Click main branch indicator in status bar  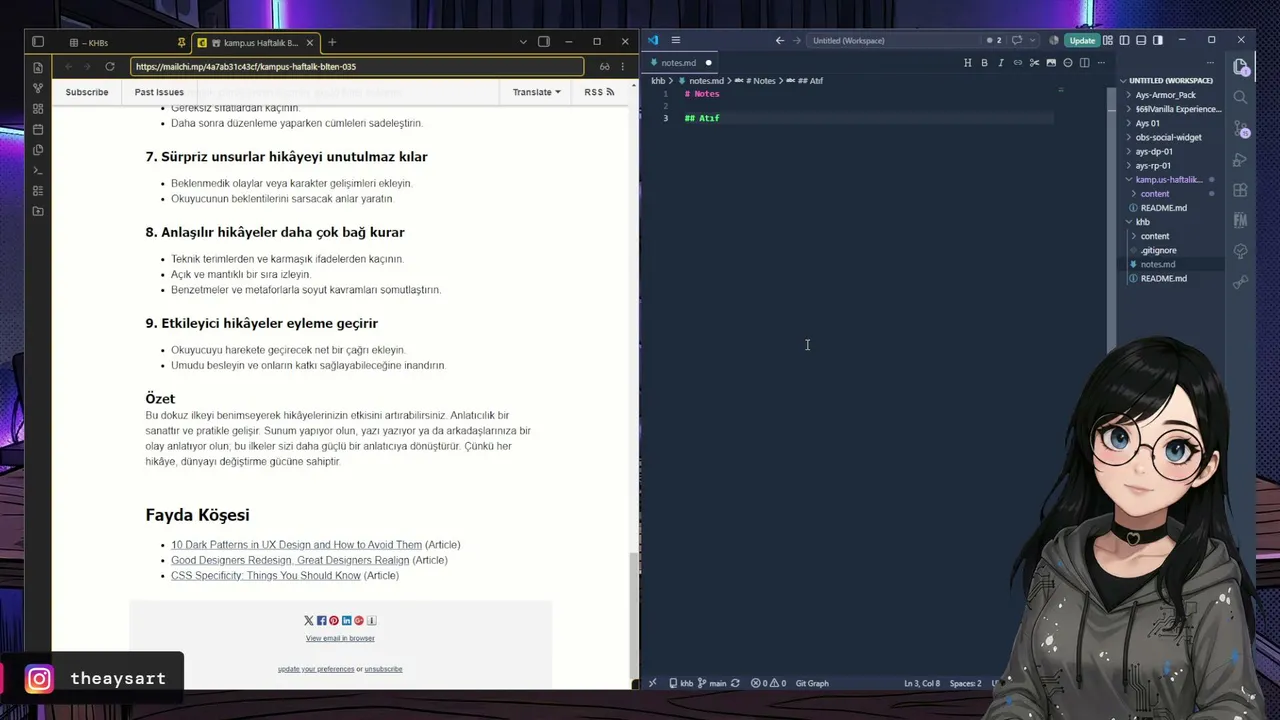point(713,684)
